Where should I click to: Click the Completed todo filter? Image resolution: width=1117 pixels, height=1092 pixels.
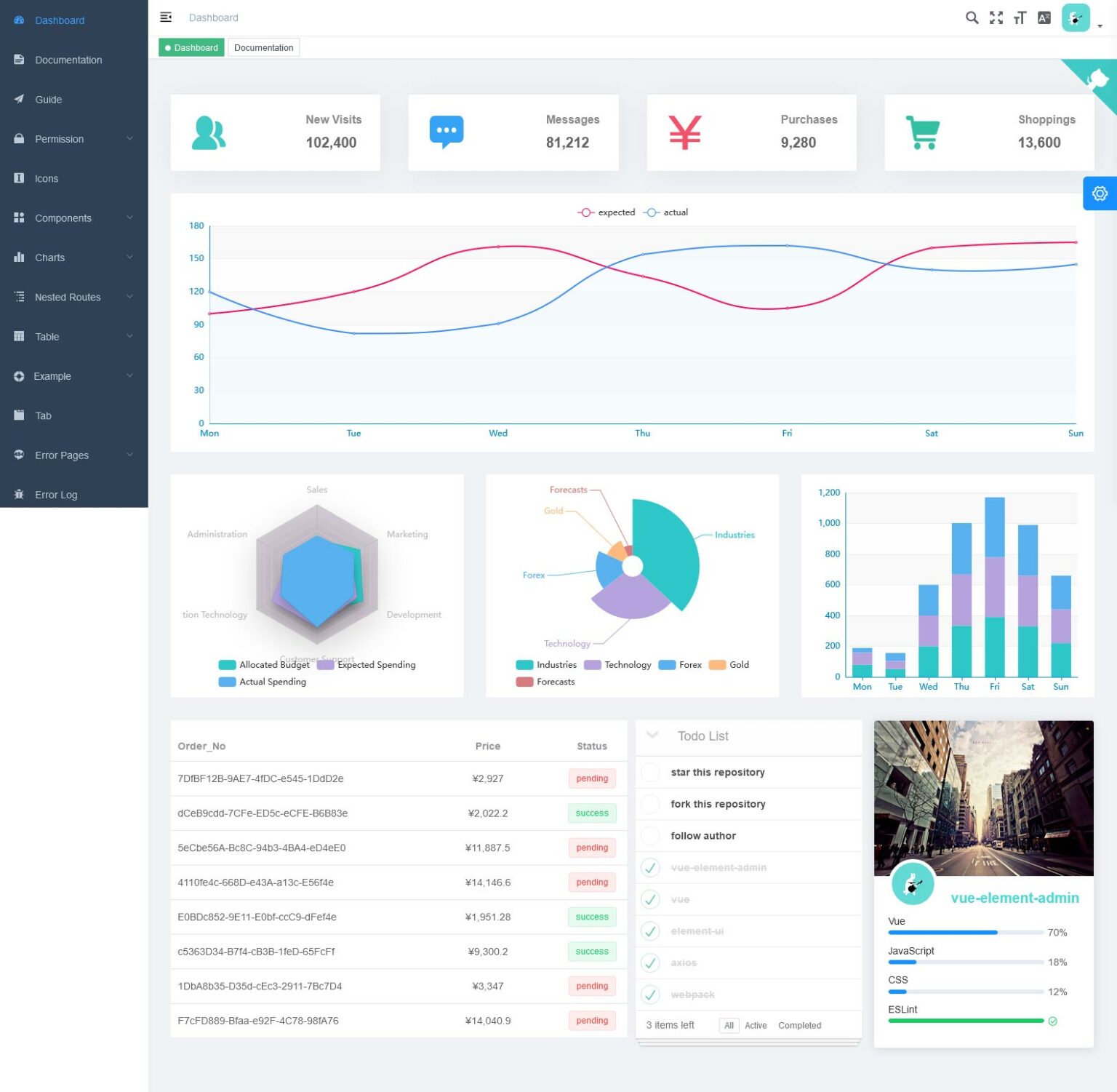point(798,1025)
